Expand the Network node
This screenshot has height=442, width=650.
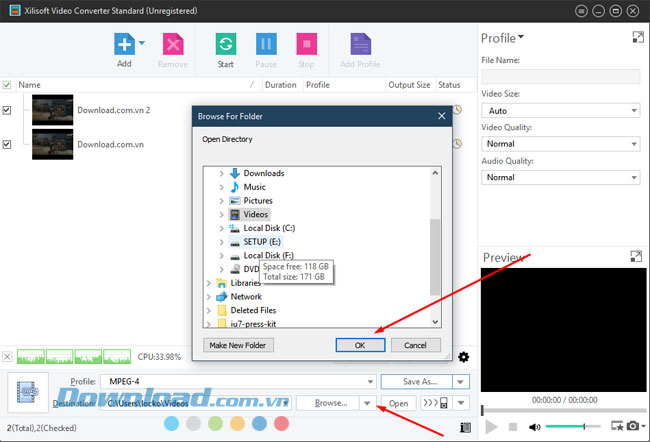point(208,296)
